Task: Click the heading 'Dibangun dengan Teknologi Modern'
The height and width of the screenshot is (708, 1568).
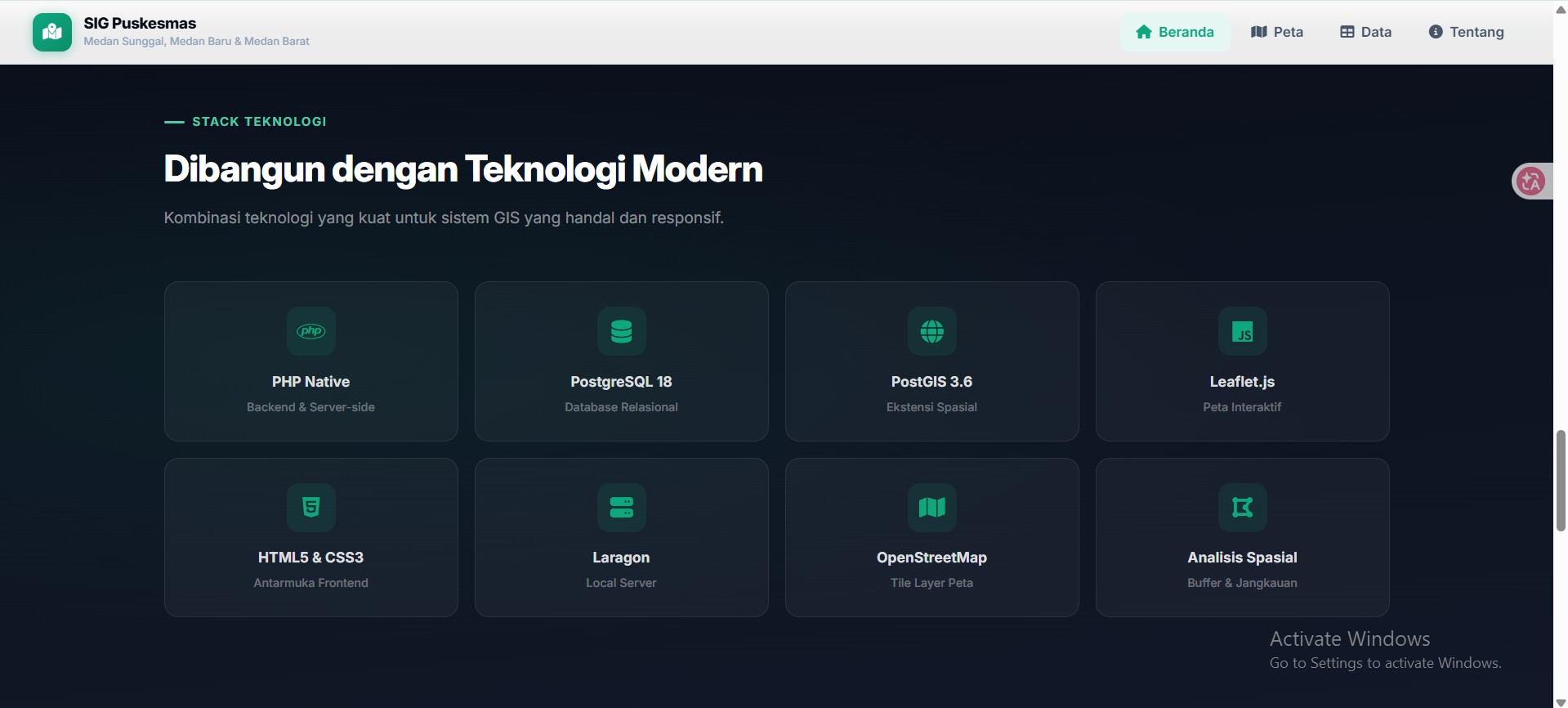Action: (x=463, y=169)
